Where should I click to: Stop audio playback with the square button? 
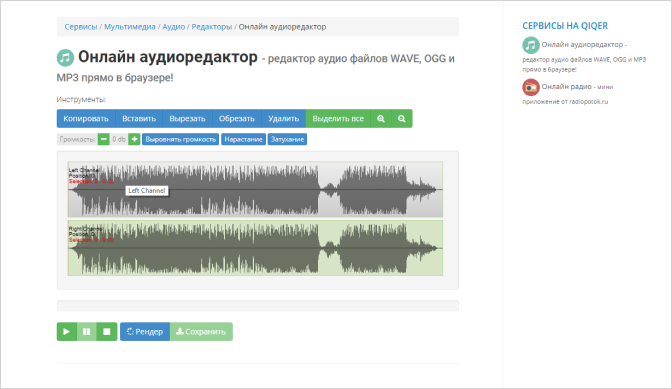tap(107, 332)
